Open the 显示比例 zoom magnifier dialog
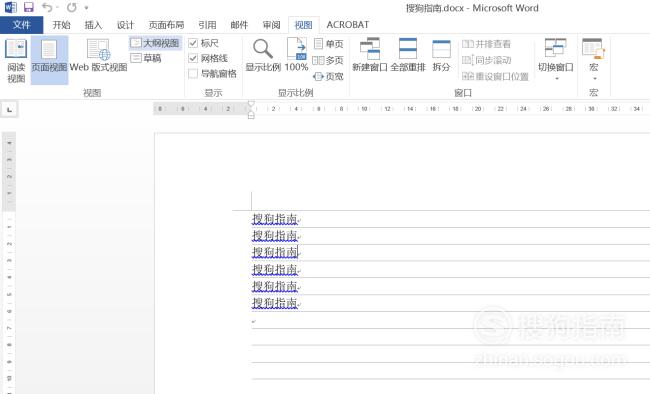The height and width of the screenshot is (394, 650). pos(263,55)
